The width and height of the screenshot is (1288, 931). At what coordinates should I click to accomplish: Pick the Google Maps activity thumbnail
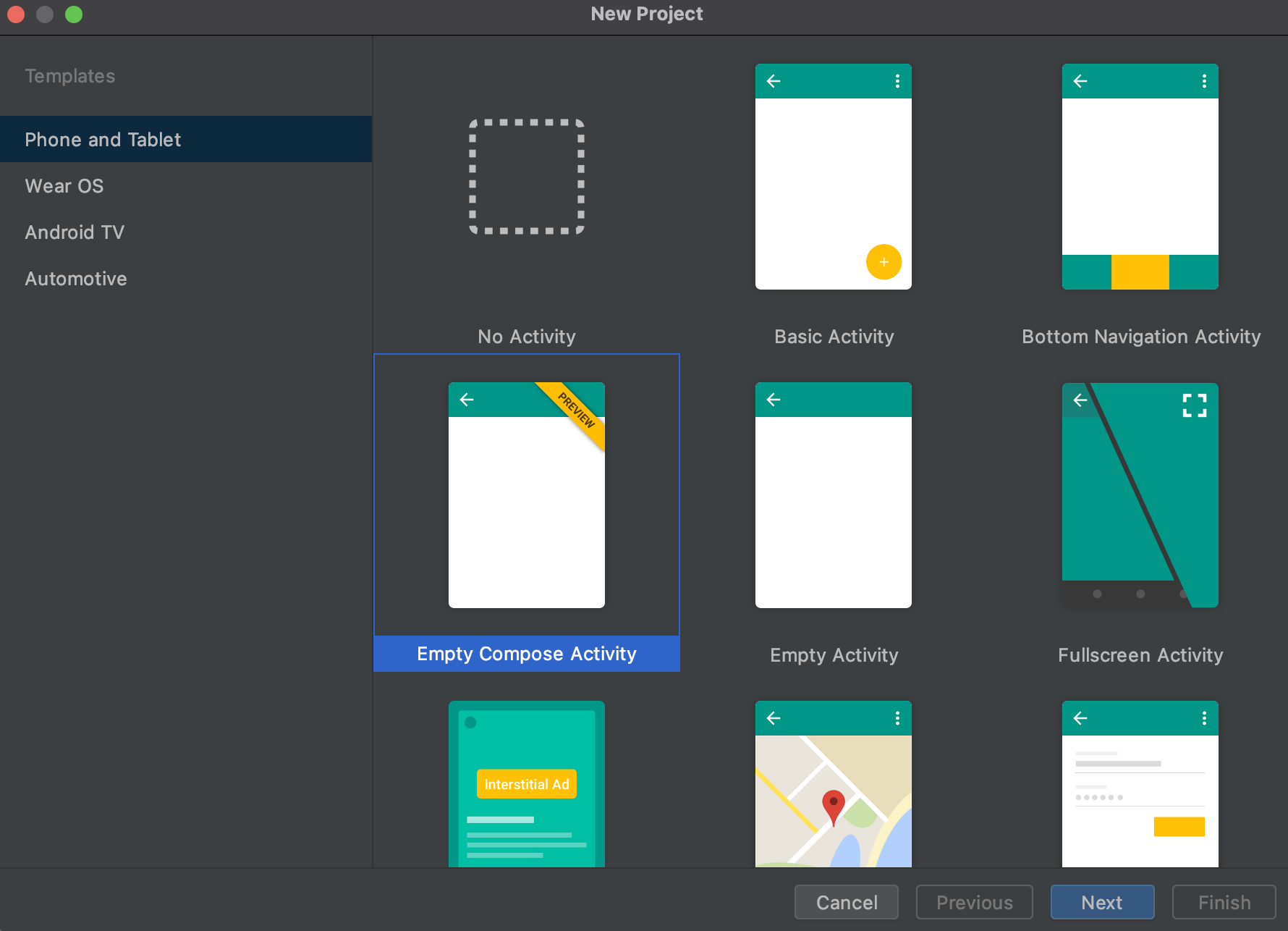(x=834, y=784)
